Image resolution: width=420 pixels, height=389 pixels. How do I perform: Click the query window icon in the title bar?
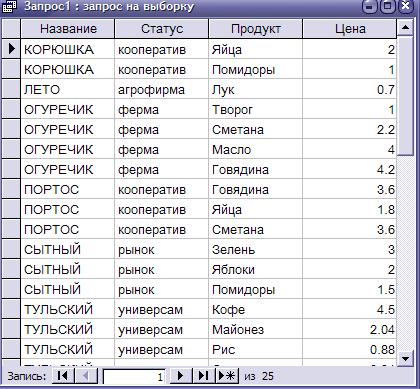(9, 6)
